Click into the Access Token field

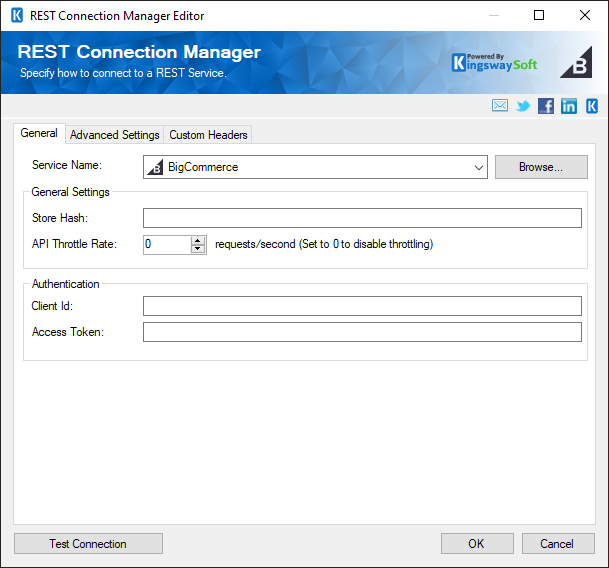coord(362,332)
